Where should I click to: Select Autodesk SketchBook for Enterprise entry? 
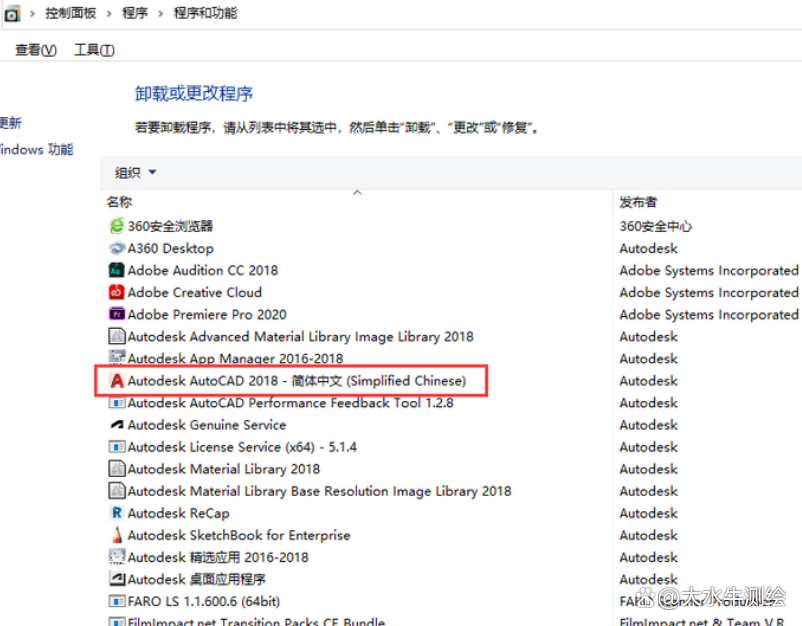point(239,535)
